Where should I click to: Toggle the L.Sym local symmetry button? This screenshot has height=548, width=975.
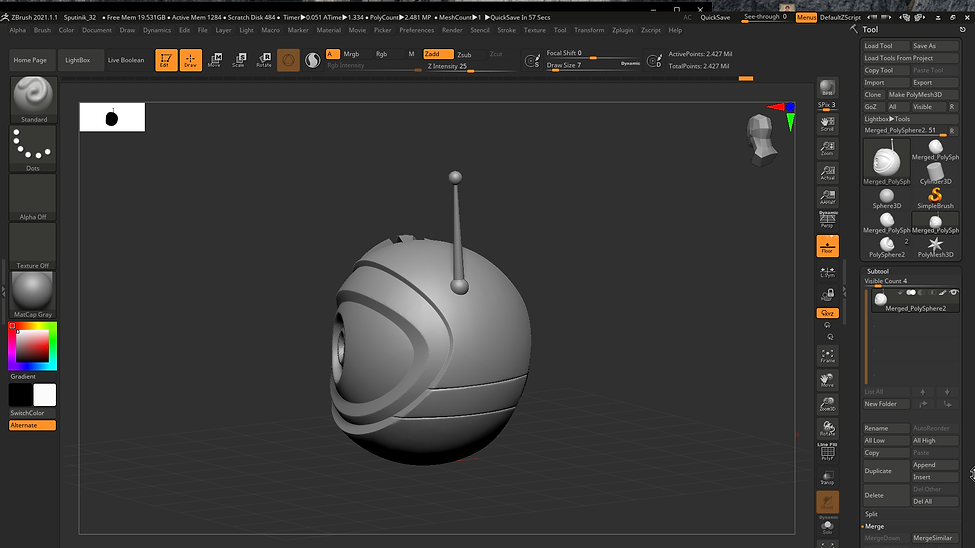(x=827, y=273)
